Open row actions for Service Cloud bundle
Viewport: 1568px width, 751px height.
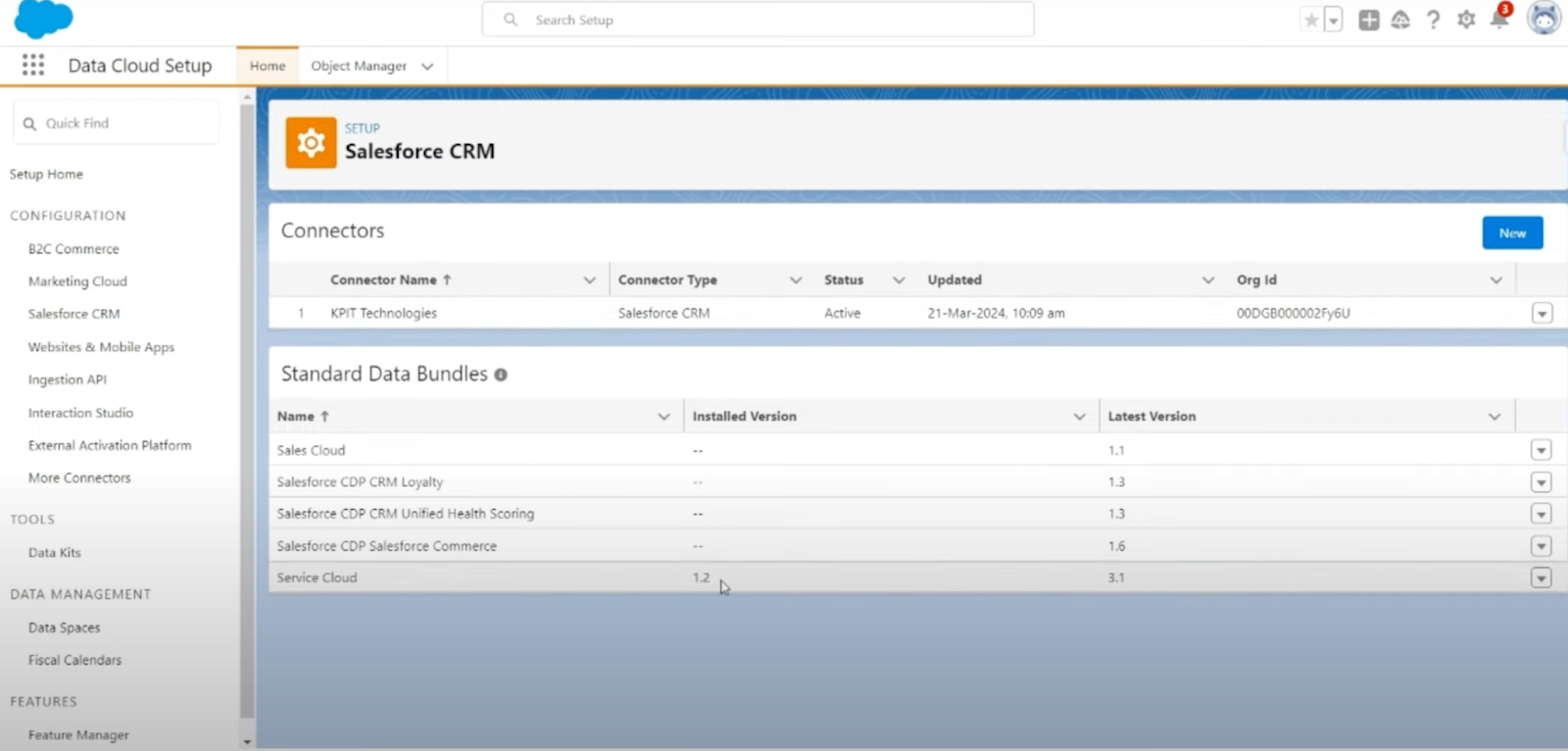click(x=1541, y=577)
